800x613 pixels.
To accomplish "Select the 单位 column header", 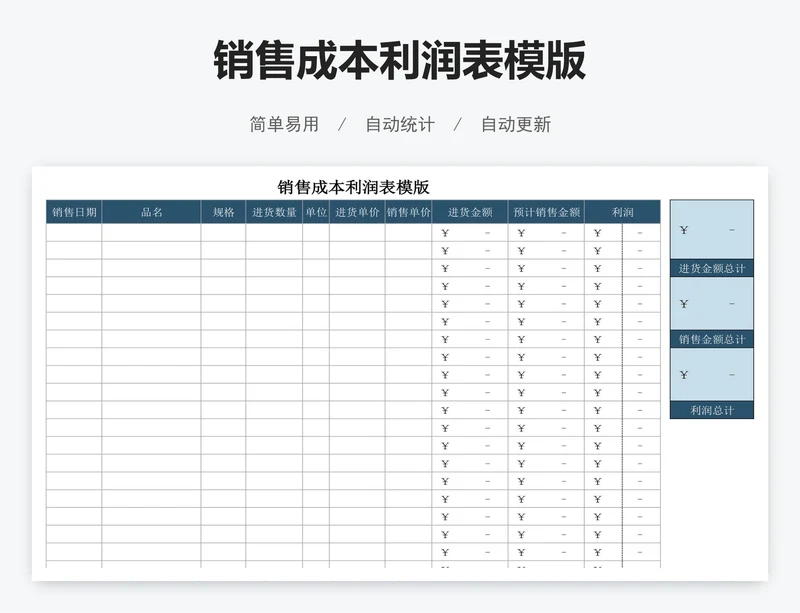I will tap(316, 212).
